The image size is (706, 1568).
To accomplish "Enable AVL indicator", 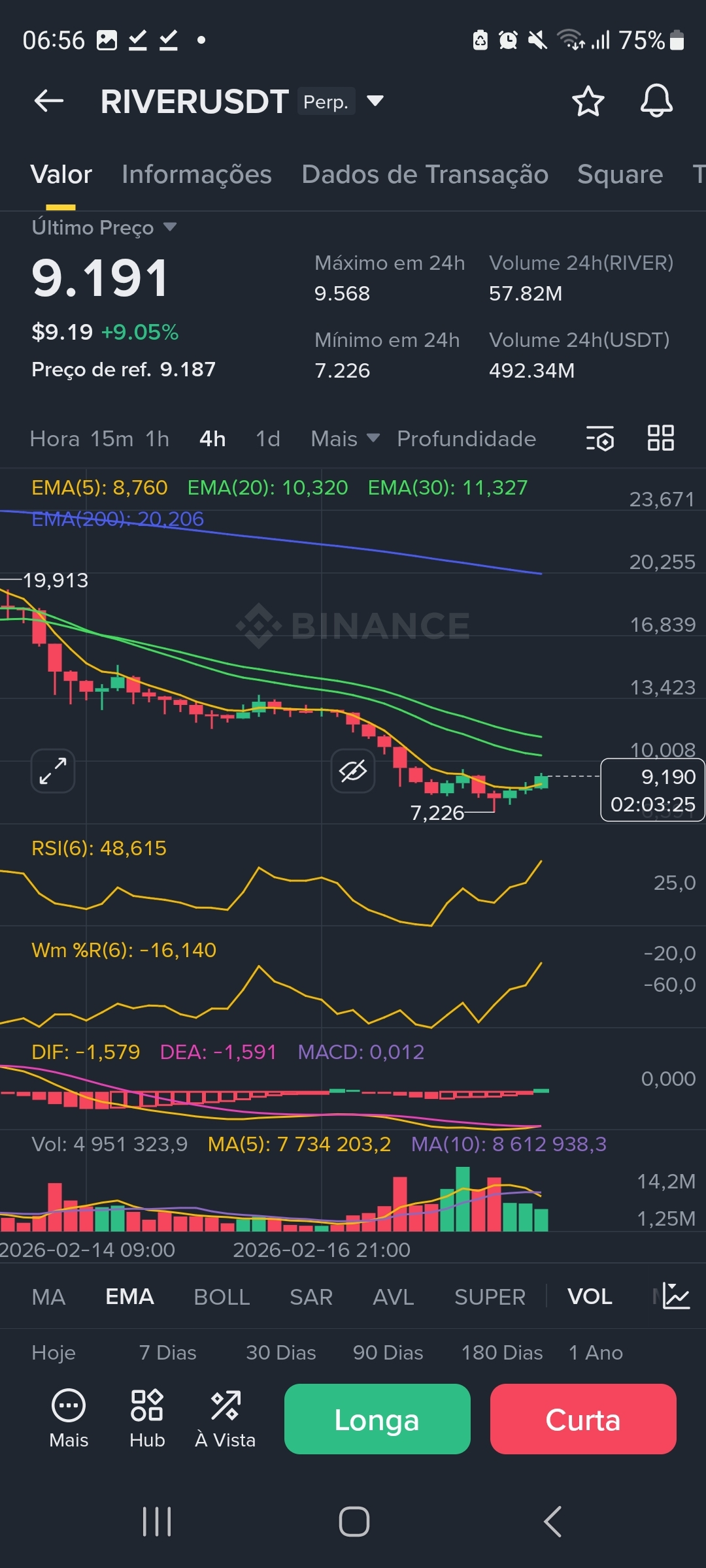I will click(394, 1297).
